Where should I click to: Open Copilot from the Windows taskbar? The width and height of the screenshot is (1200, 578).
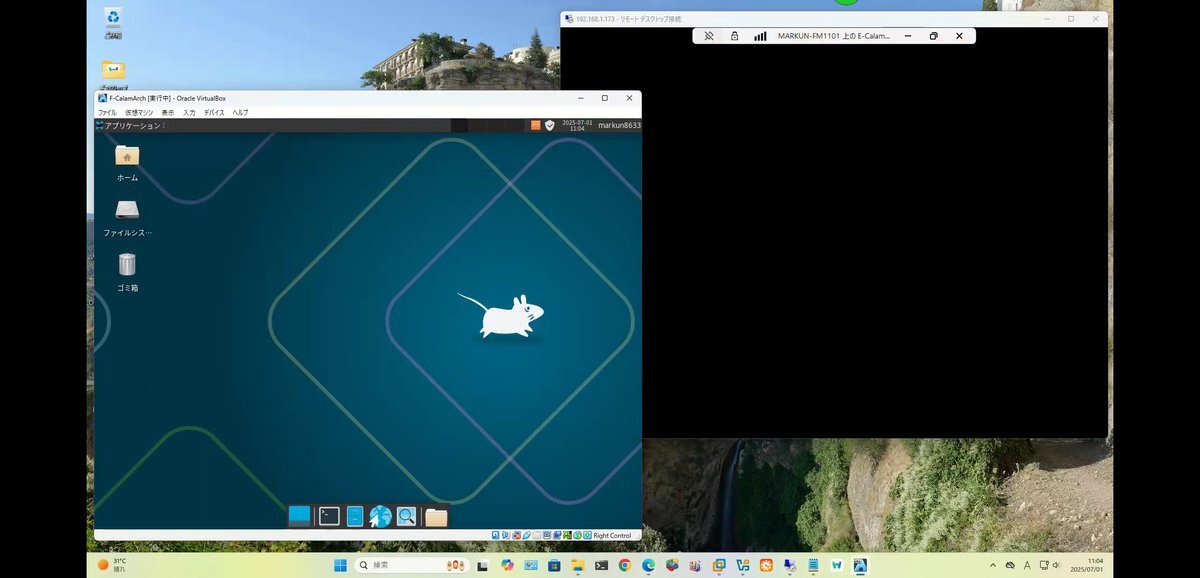click(x=507, y=565)
